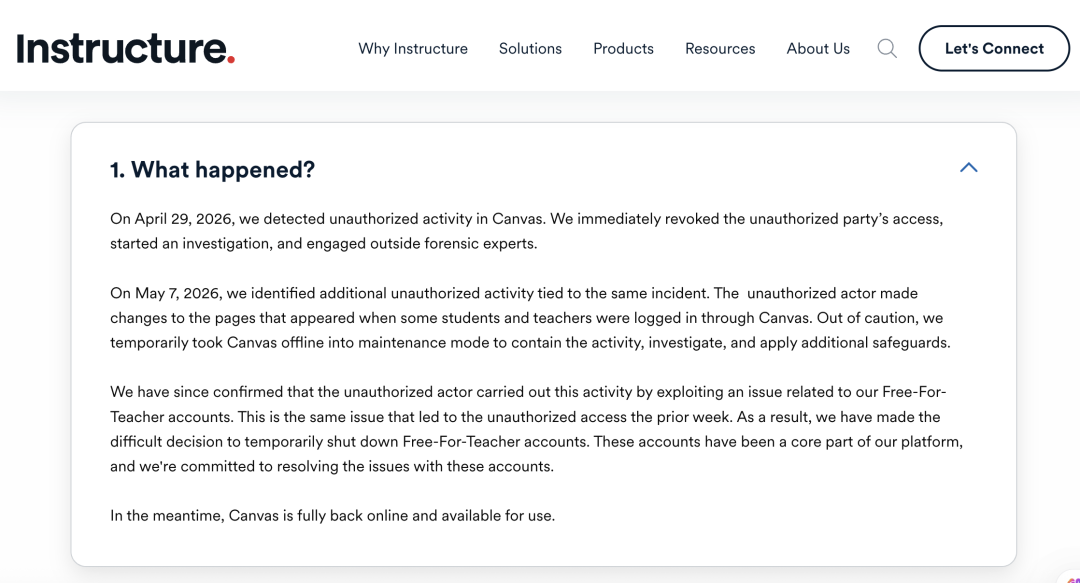1080x583 pixels.
Task: Click the 'In the meantime, Canvas' sentence
Action: pos(333,515)
